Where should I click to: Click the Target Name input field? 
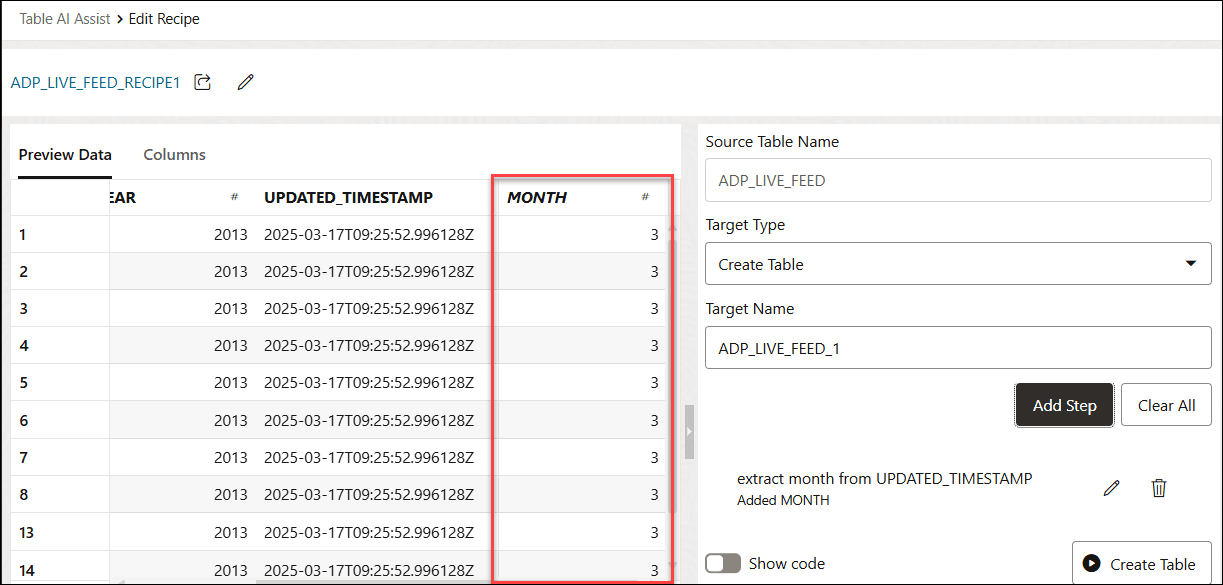pyautogui.click(x=958, y=348)
